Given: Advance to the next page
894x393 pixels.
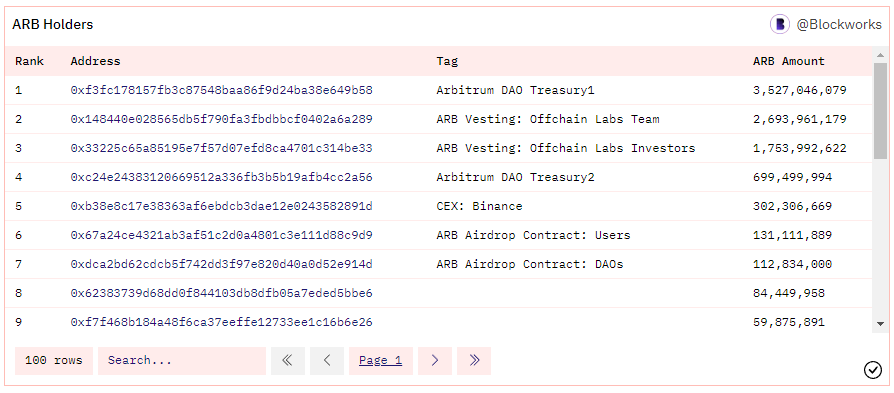Looking at the screenshot, I should pyautogui.click(x=434, y=360).
